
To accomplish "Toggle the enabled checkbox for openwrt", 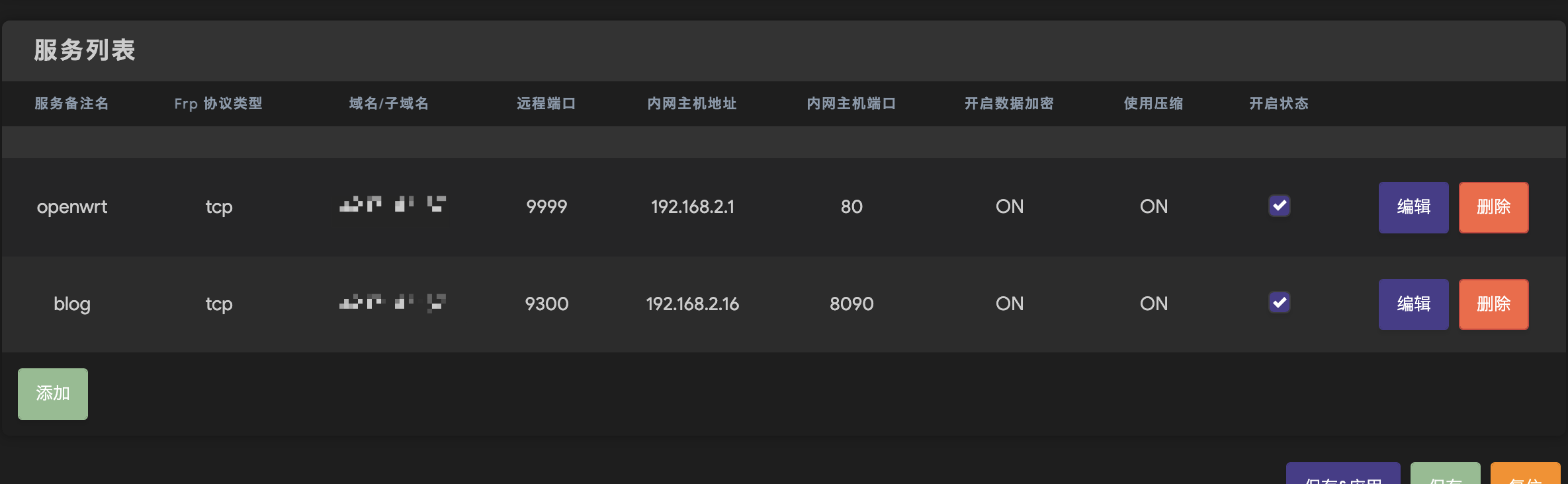I will [1279, 206].
